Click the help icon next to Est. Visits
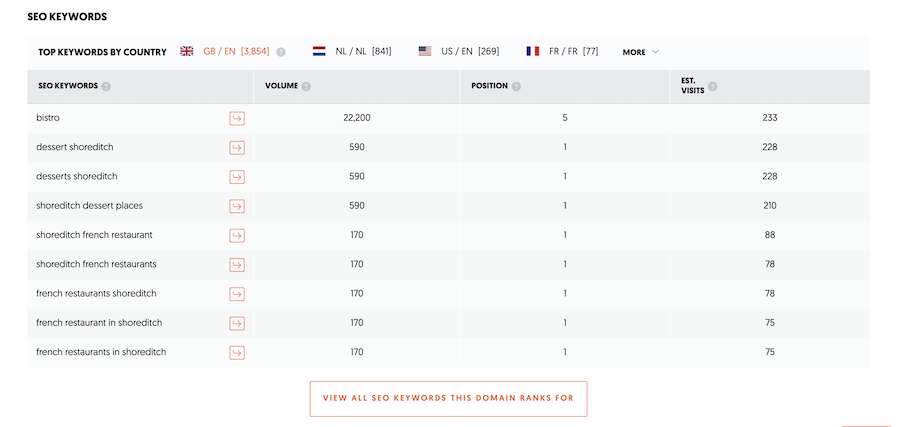Screen dimensions: 900x427 click(712, 86)
